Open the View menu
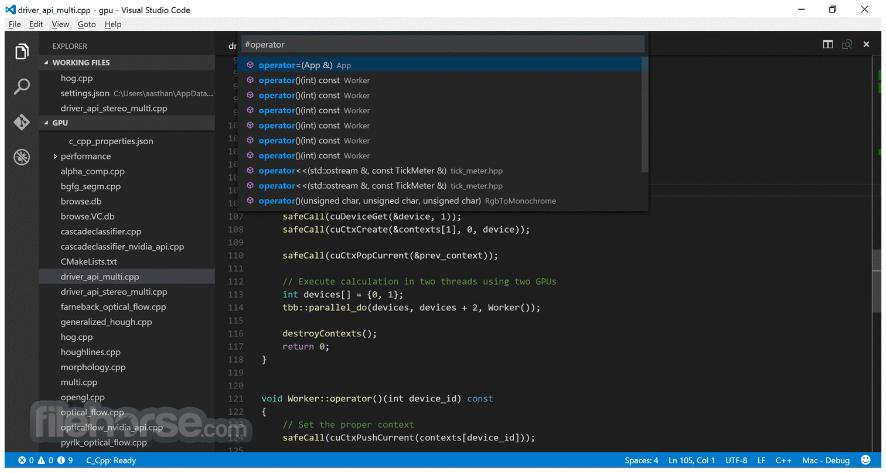 (60, 24)
